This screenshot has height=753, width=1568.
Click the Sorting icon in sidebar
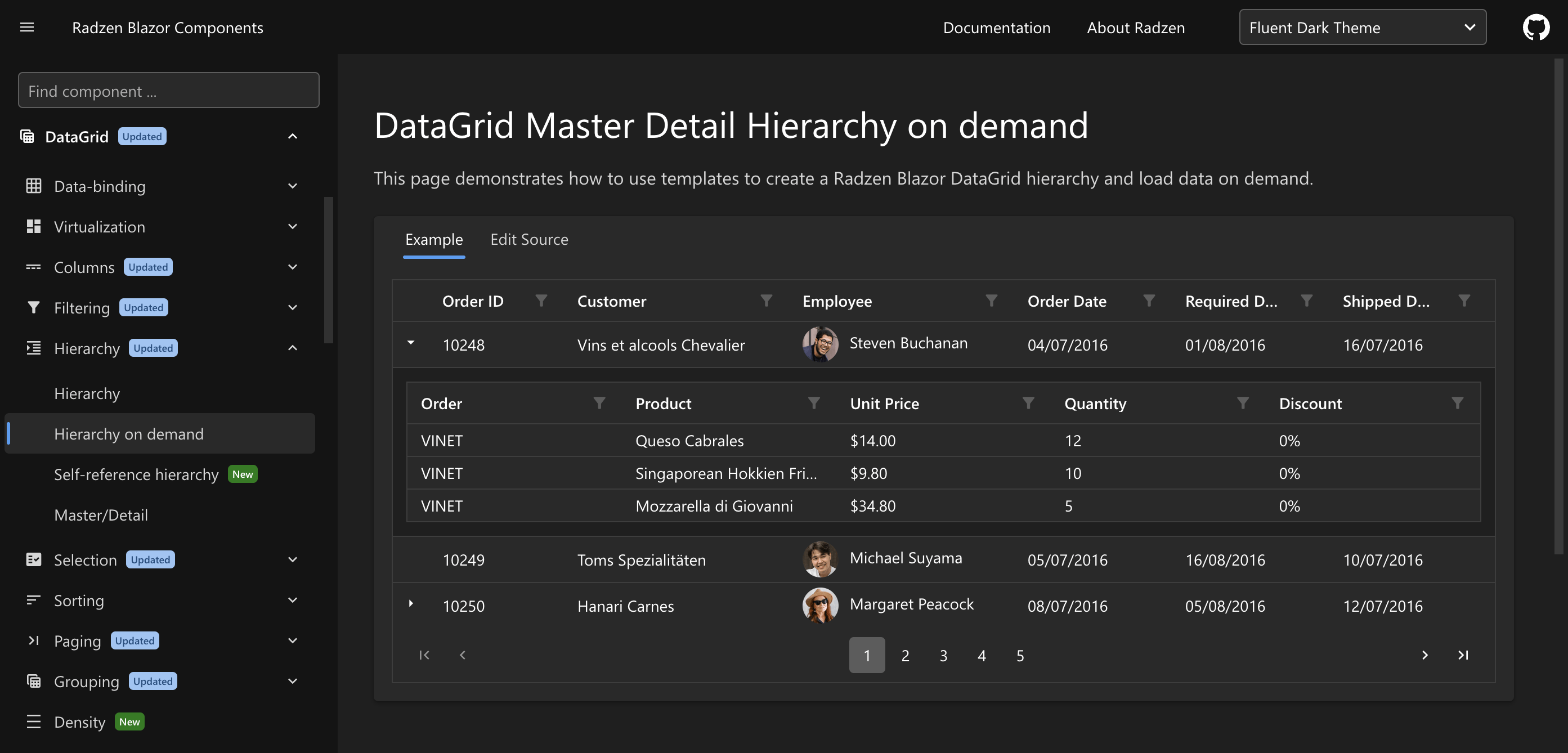coord(33,600)
